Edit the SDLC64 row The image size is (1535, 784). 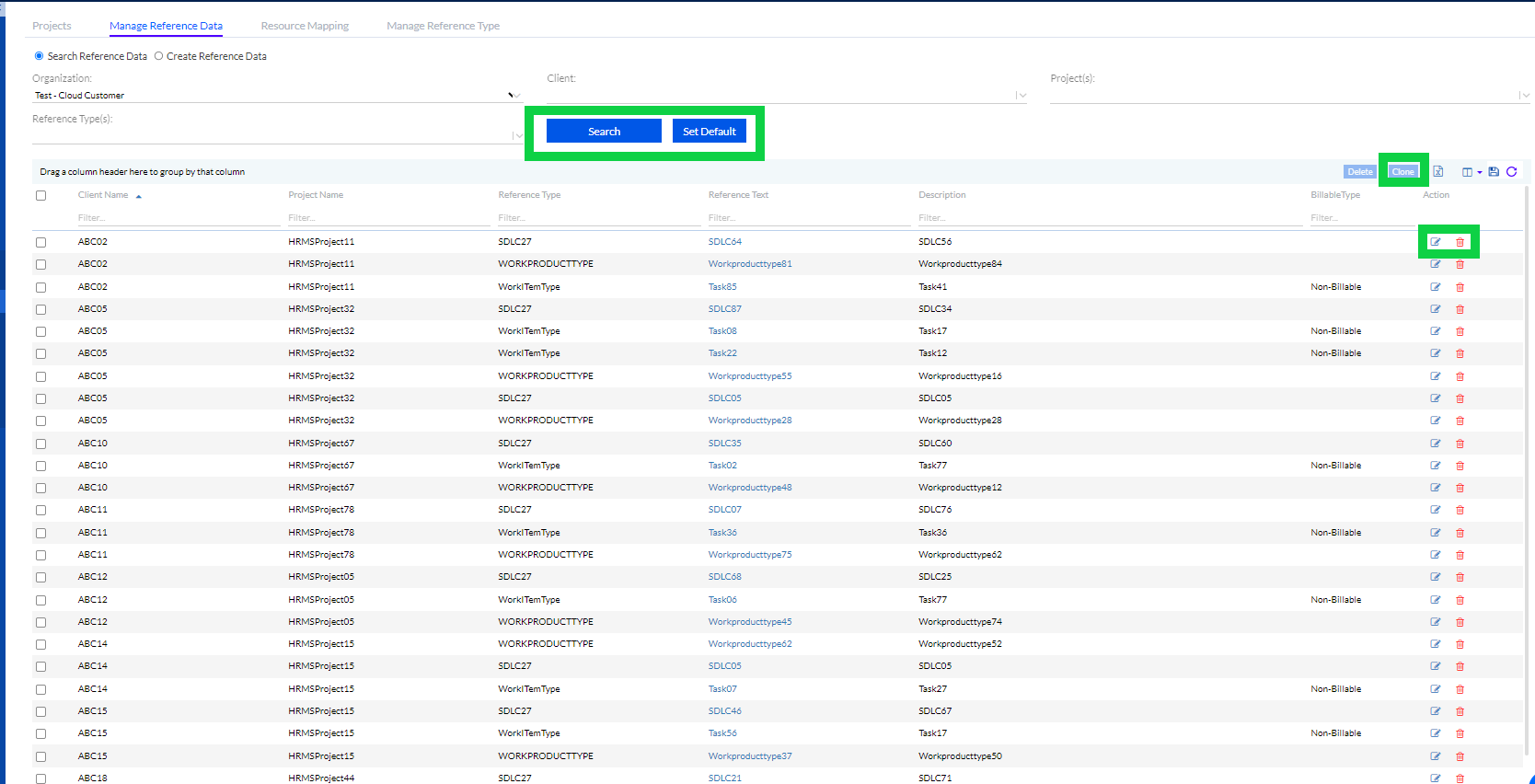pos(1436,242)
